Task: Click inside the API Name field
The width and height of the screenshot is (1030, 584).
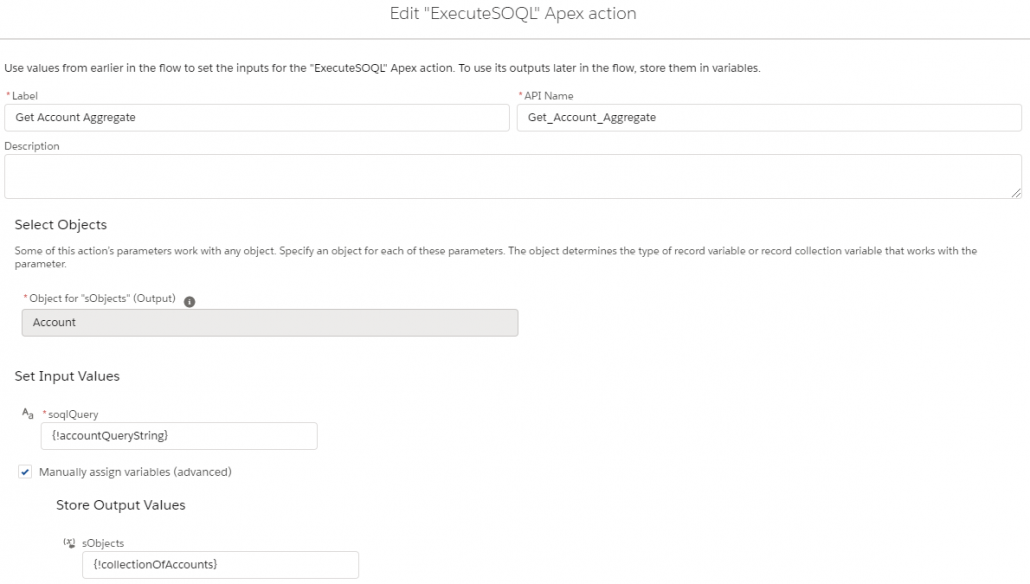Action: (770, 117)
